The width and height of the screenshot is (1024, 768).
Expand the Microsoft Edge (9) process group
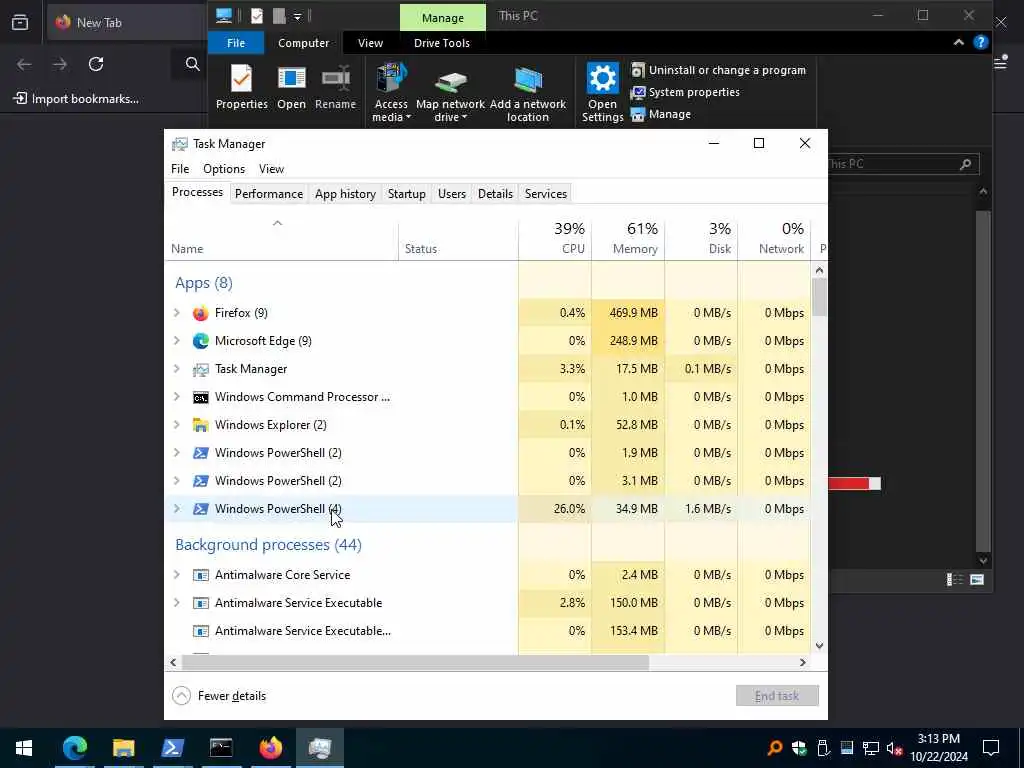176,341
